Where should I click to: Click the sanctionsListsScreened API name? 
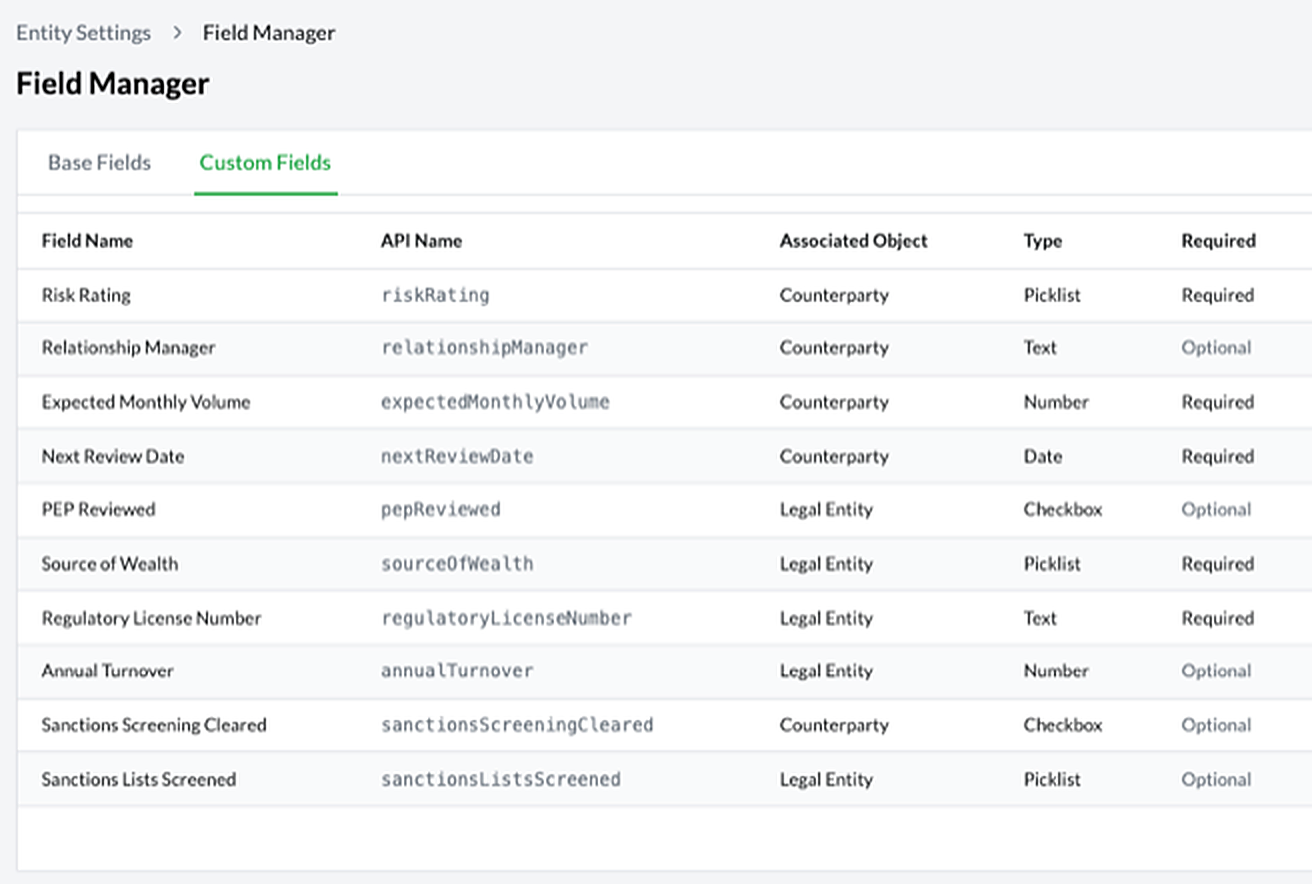pyautogui.click(x=501, y=779)
